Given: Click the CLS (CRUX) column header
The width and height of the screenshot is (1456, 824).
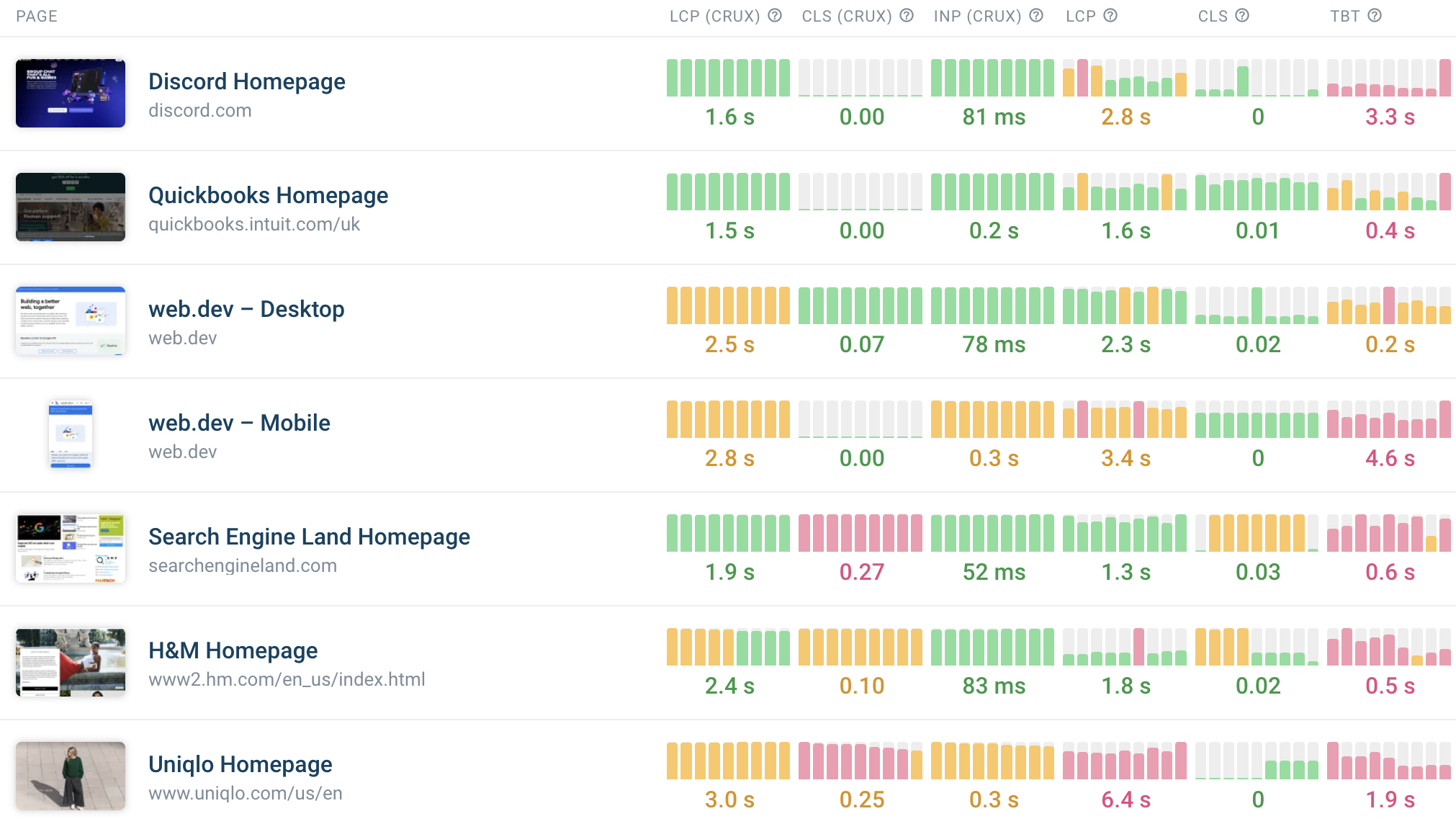Looking at the screenshot, I should [x=847, y=16].
